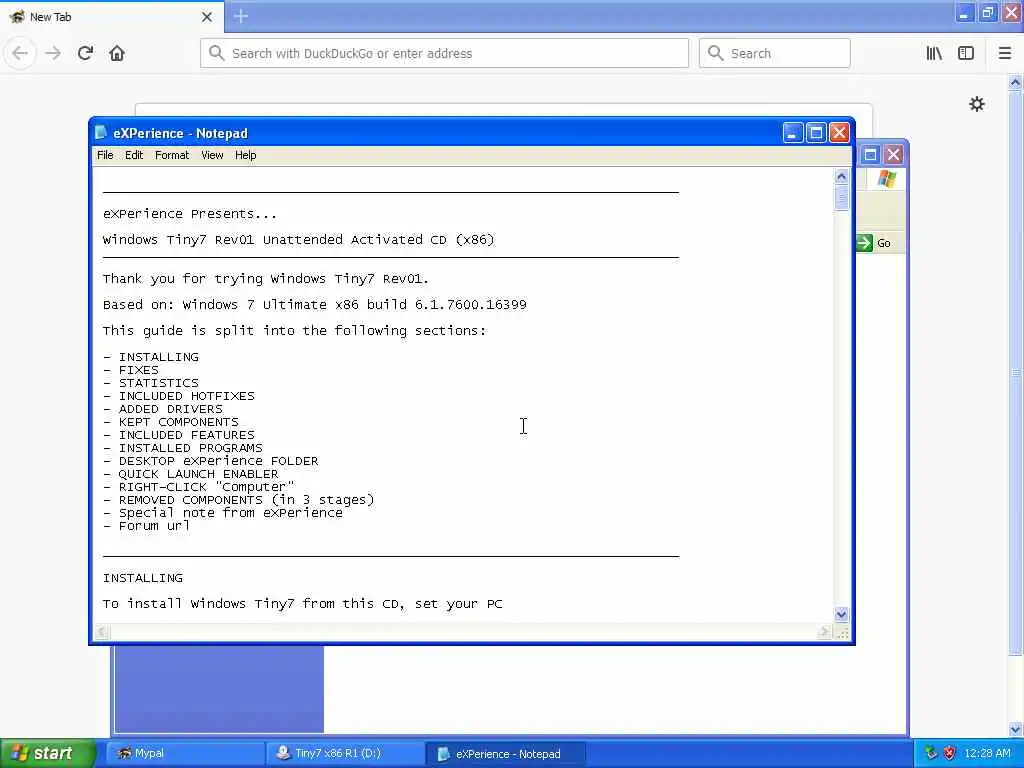
Task: Restore down the Mypal browser window
Action: click(987, 13)
